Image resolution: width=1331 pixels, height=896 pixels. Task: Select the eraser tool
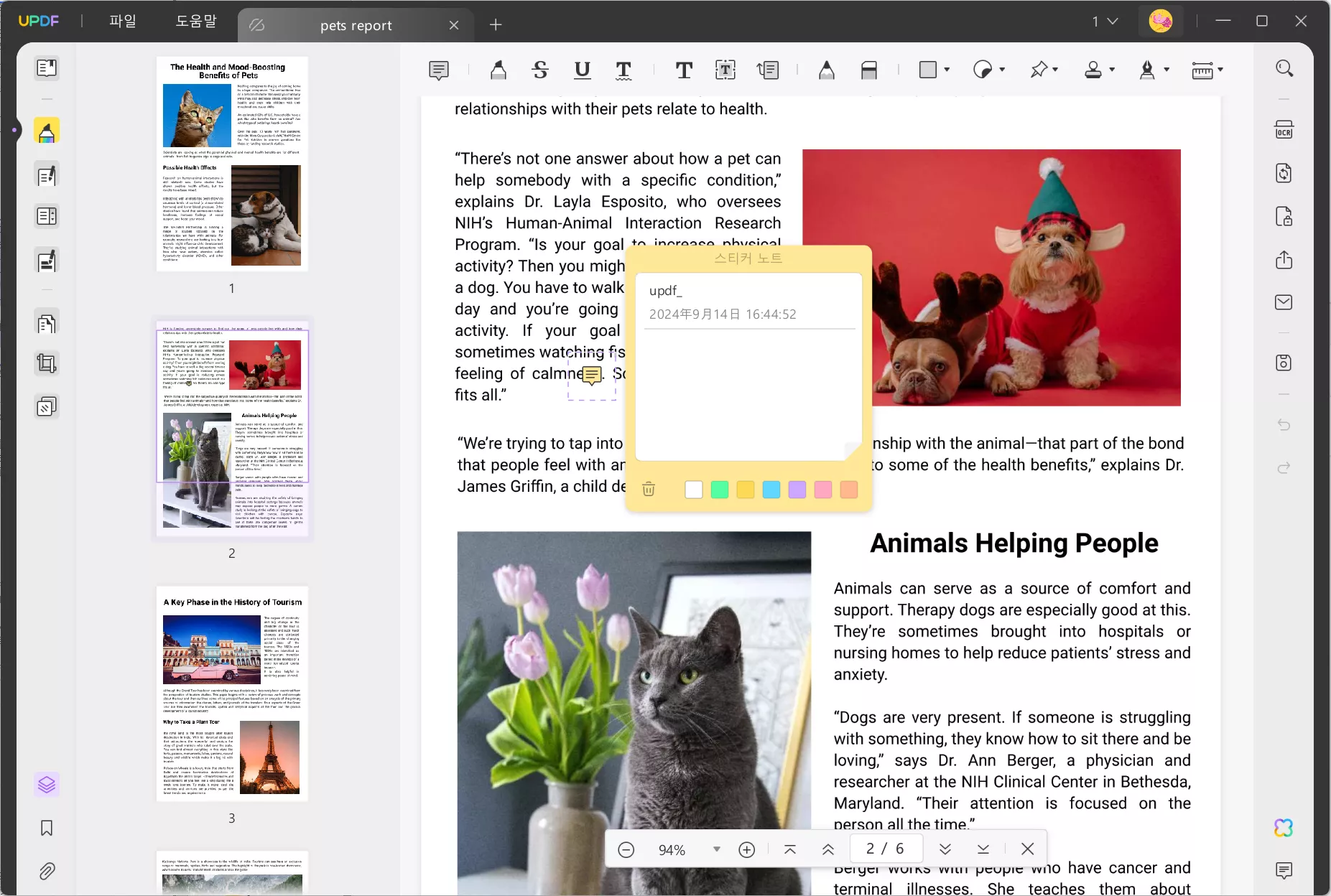tap(869, 70)
